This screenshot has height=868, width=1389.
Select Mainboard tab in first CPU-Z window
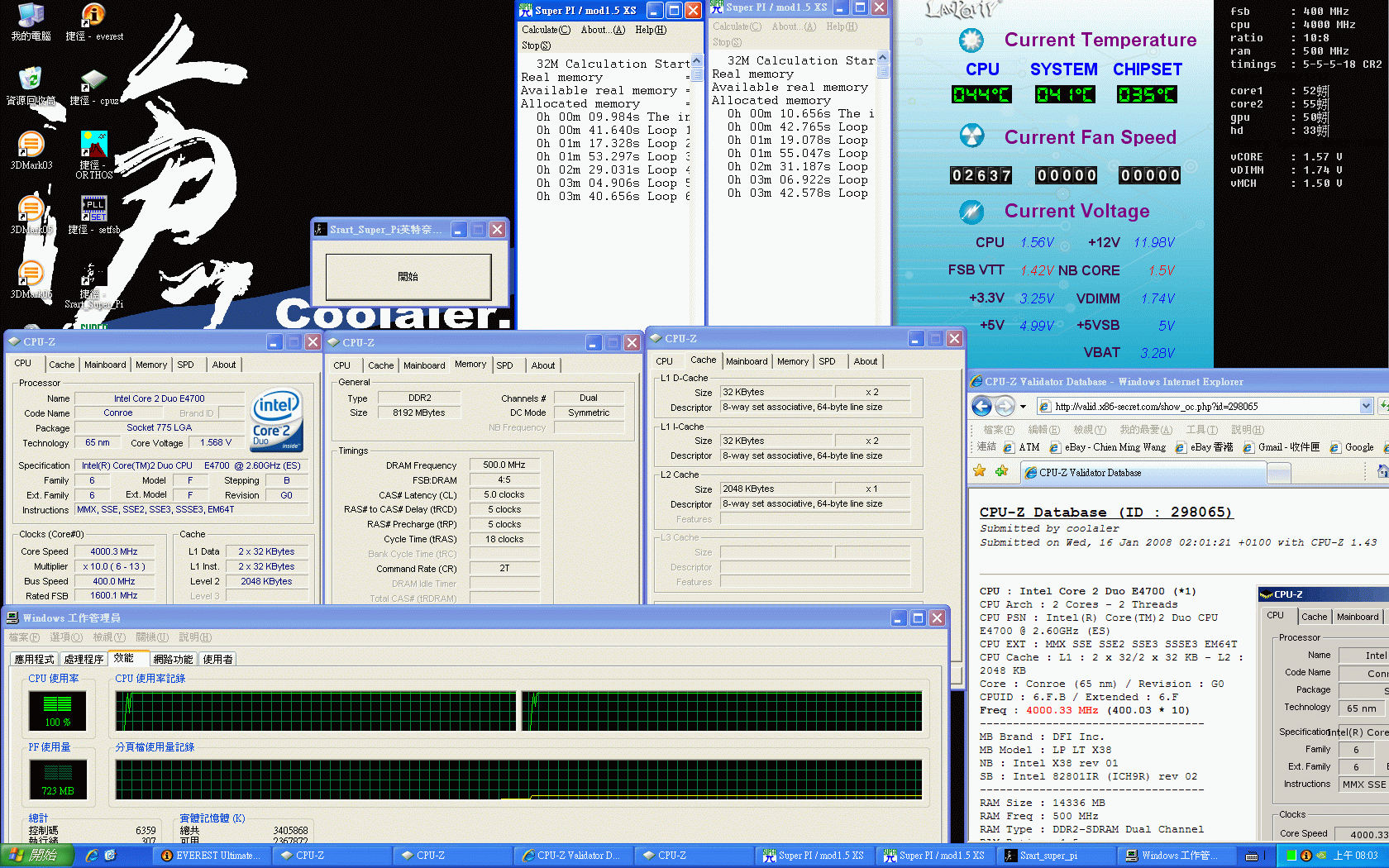tap(105, 365)
